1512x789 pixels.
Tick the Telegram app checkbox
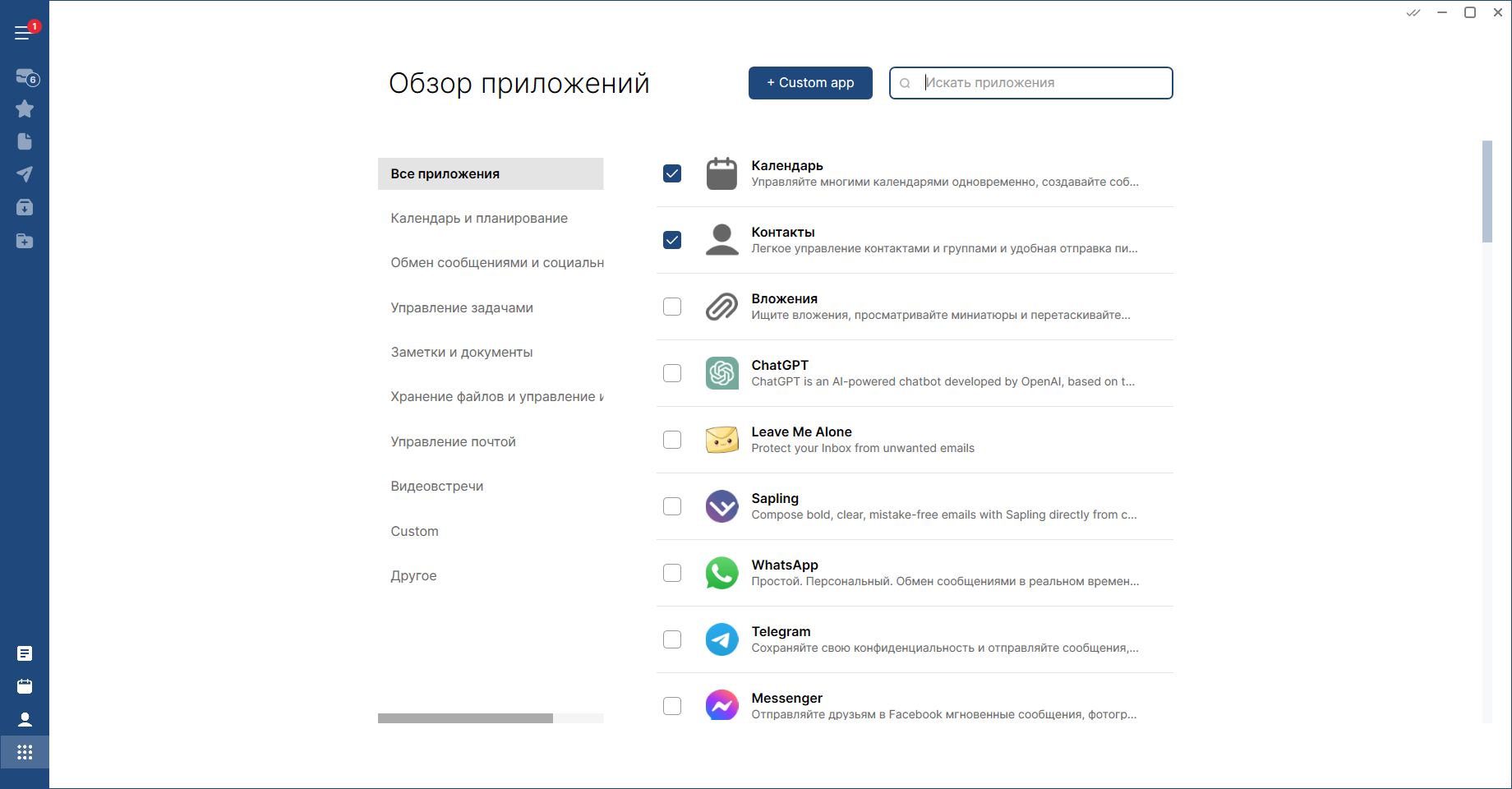tap(672, 639)
